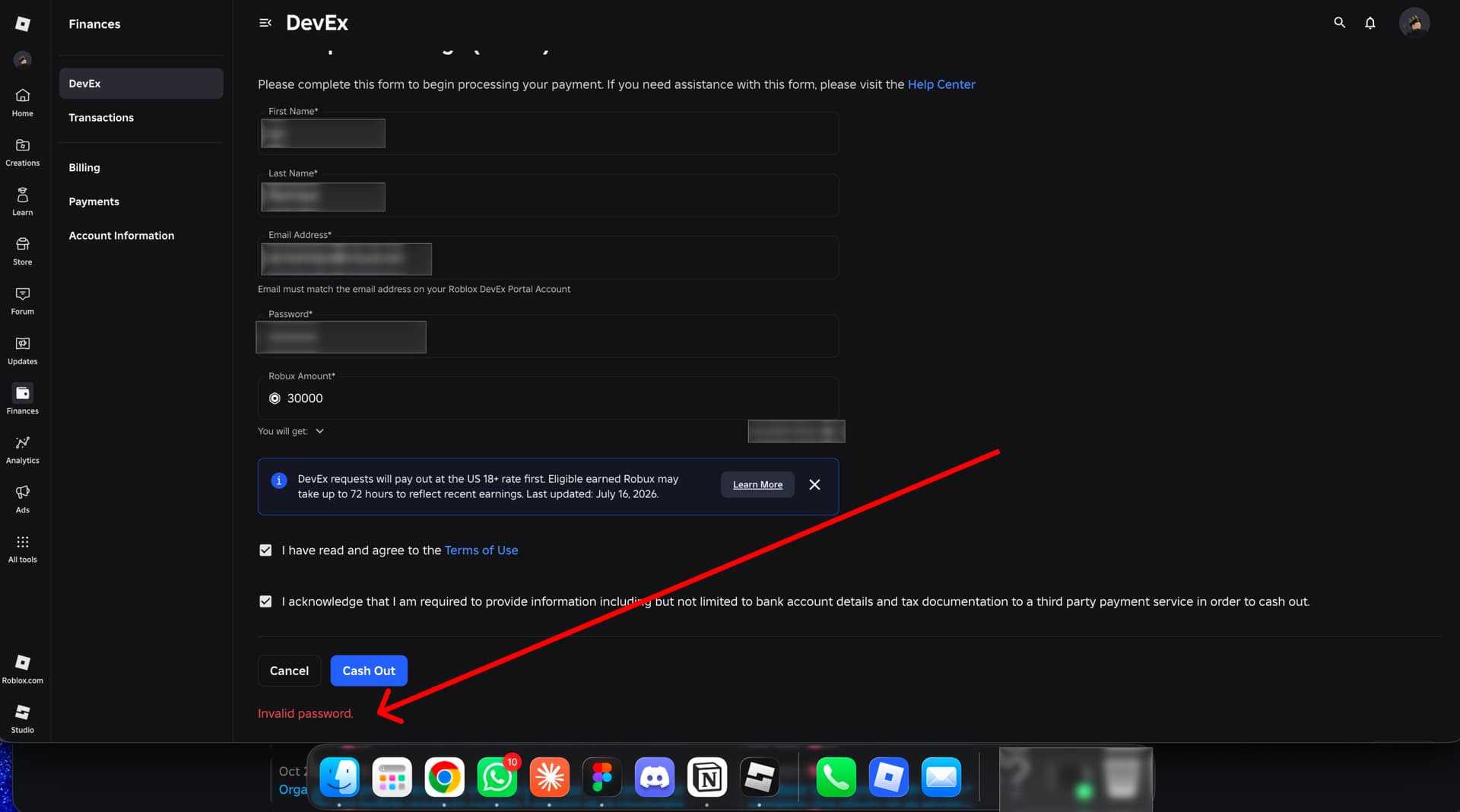Screen dimensions: 1460x812
Task: Open Launchpad from the Dock
Action: click(x=392, y=777)
